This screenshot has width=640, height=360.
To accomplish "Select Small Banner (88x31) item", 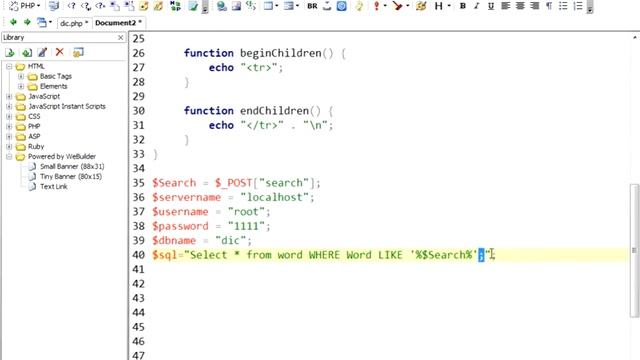I will pos(72,167).
